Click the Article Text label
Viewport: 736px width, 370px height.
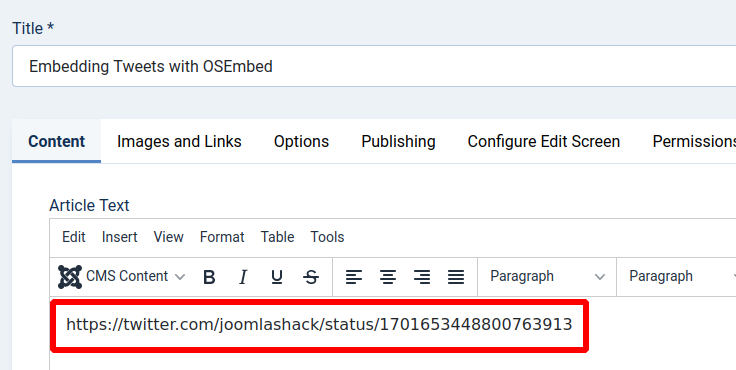click(89, 205)
